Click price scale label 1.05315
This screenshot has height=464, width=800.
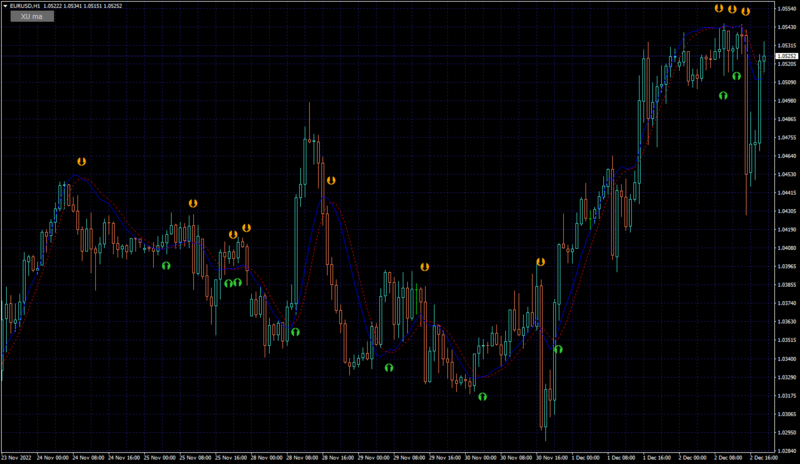pyautogui.click(x=787, y=45)
